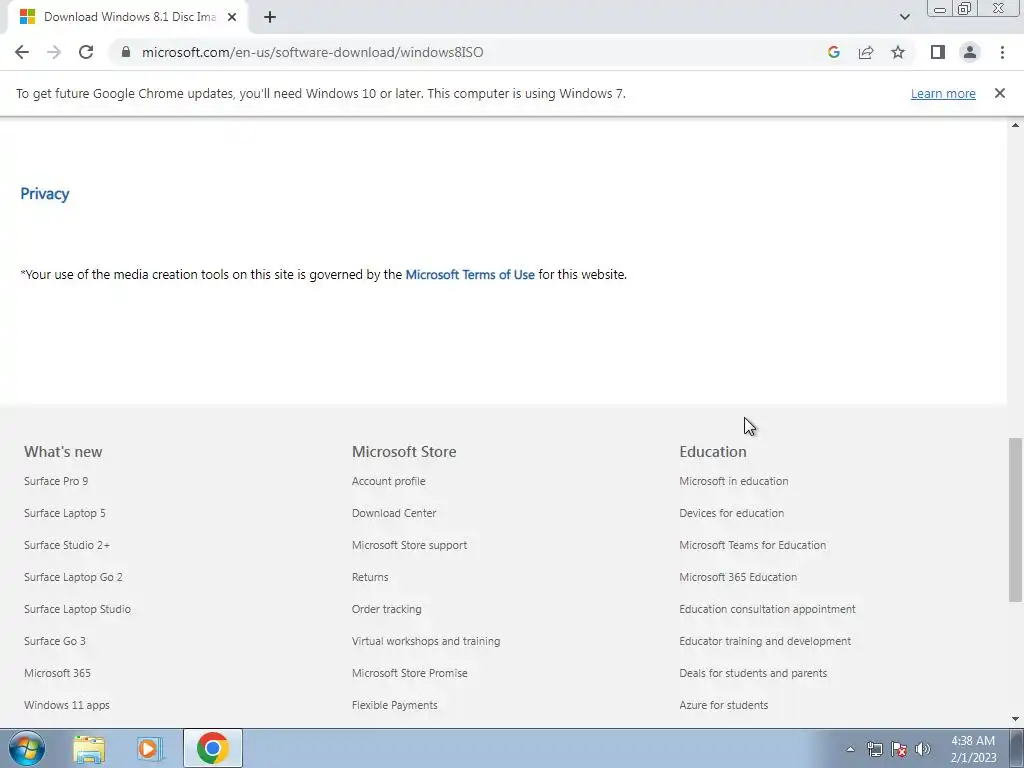Open Microsoft Store support link
The height and width of the screenshot is (768, 1024).
(x=409, y=545)
